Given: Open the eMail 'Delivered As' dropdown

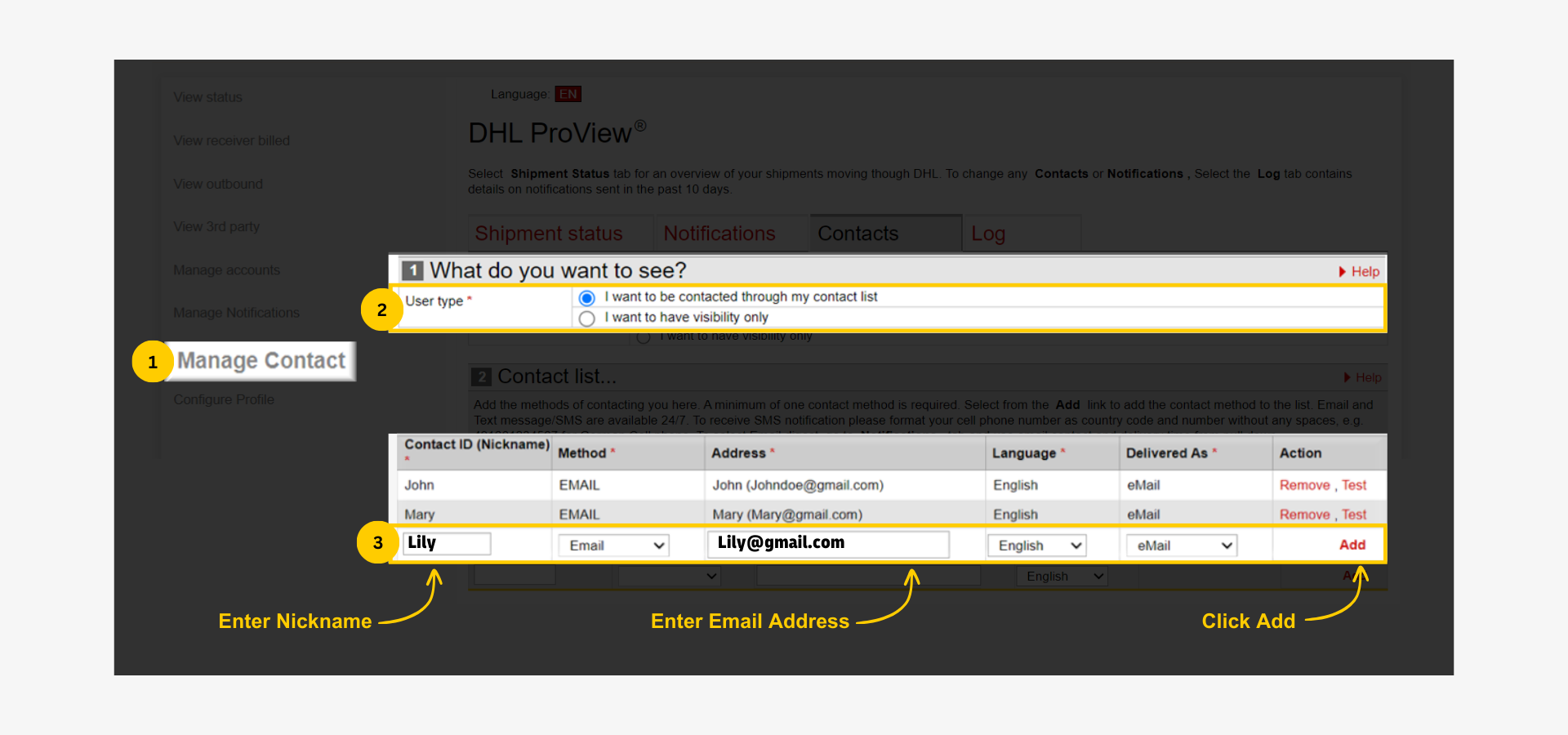Looking at the screenshot, I should 1182,546.
